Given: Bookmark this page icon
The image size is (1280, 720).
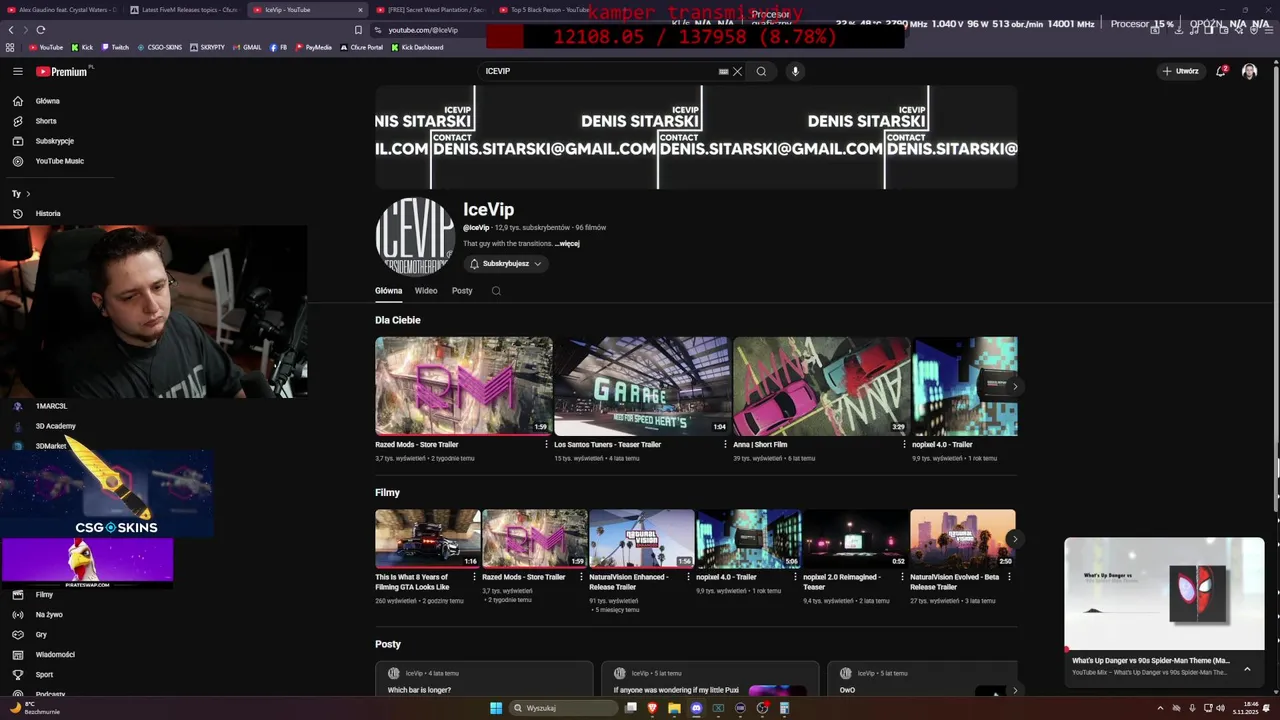Looking at the screenshot, I should 358,30.
